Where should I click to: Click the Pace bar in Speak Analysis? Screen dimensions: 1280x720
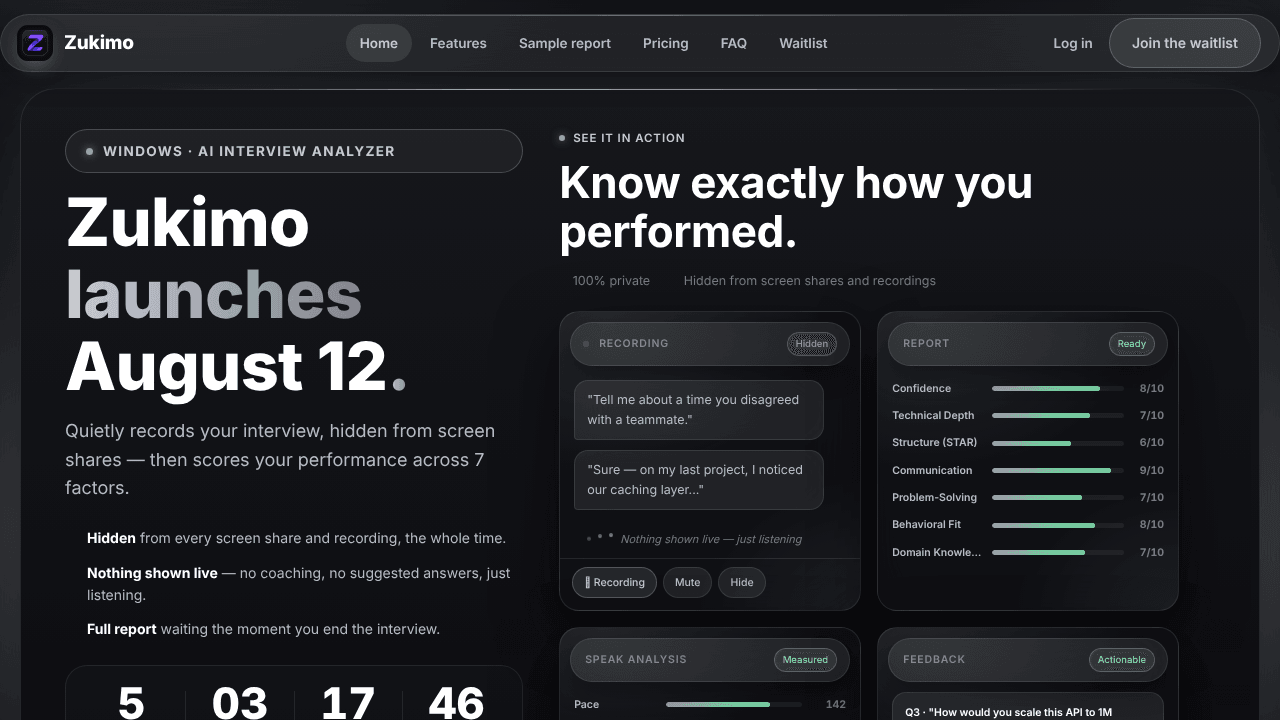(734, 704)
